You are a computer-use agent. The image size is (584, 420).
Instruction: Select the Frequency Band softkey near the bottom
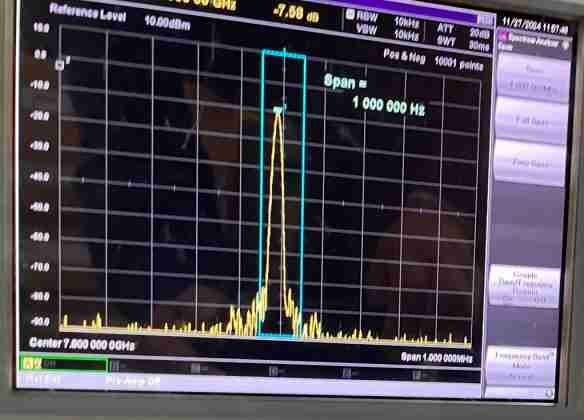tap(522, 366)
